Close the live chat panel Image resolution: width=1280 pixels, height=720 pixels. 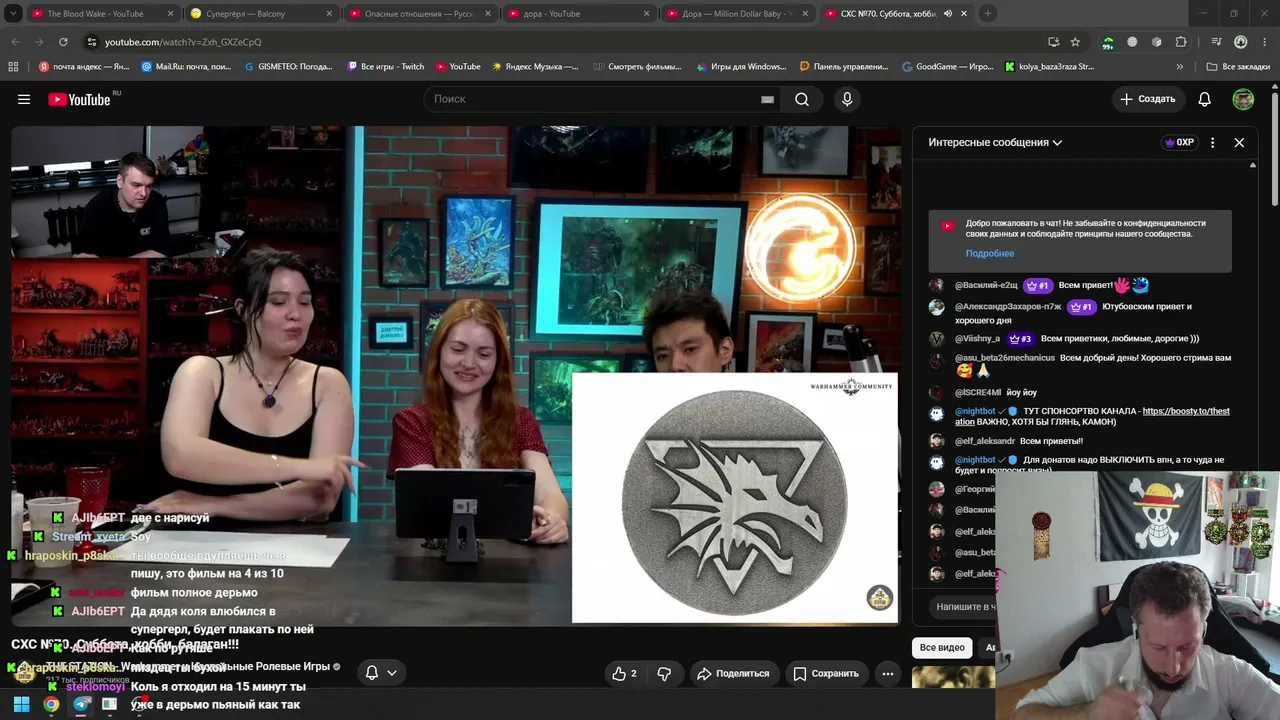tap(1239, 143)
